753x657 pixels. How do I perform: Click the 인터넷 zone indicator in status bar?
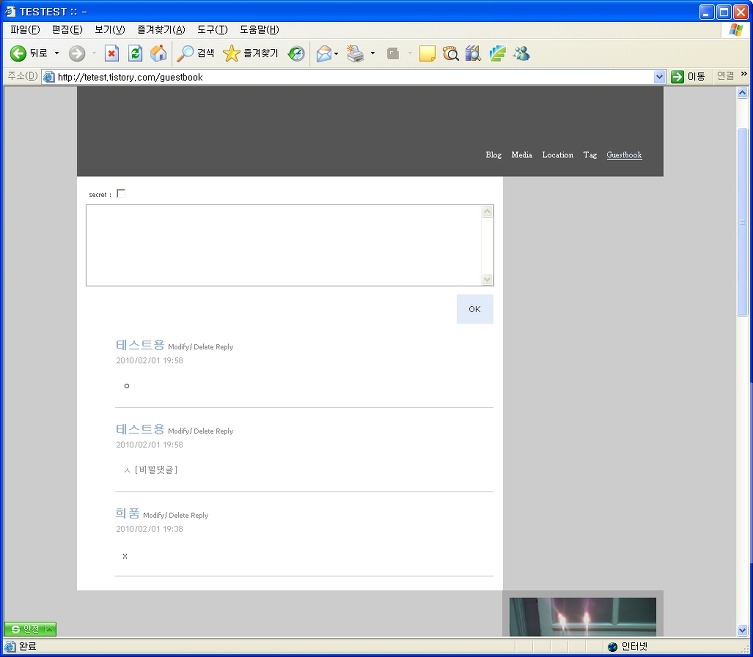[x=627, y=646]
